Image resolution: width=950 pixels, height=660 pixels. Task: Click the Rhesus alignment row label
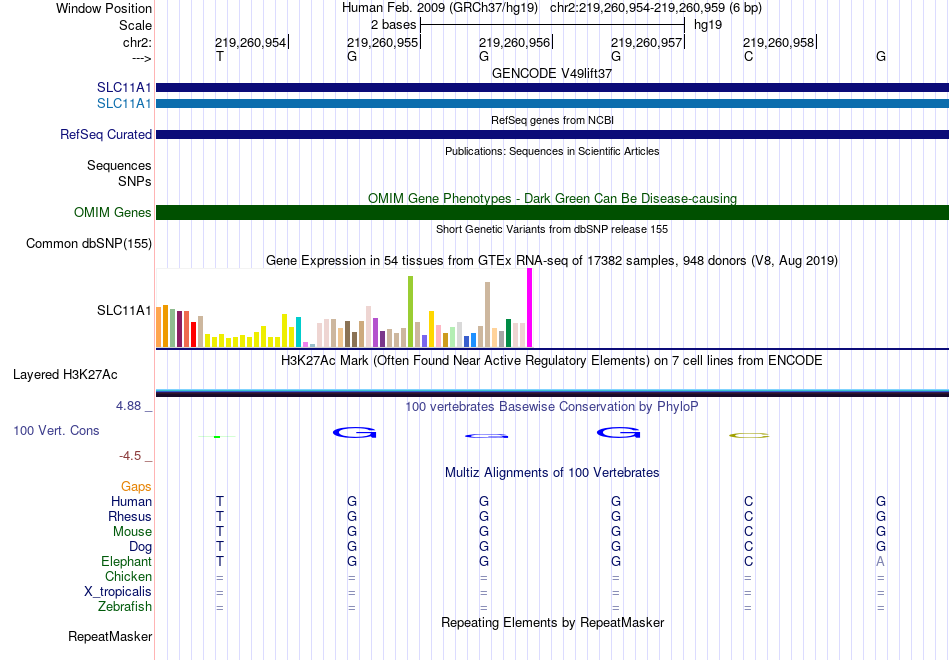(130, 516)
